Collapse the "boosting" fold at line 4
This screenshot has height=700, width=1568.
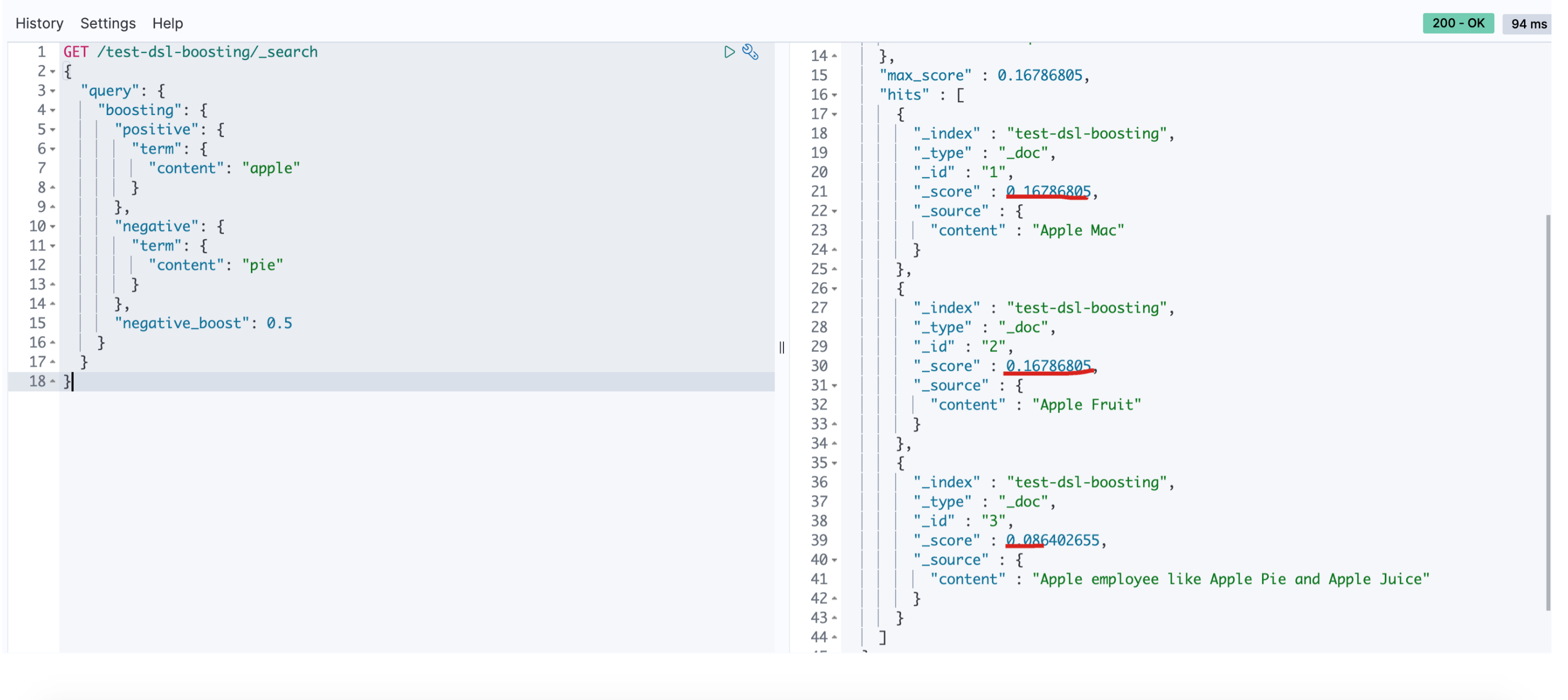click(x=53, y=111)
